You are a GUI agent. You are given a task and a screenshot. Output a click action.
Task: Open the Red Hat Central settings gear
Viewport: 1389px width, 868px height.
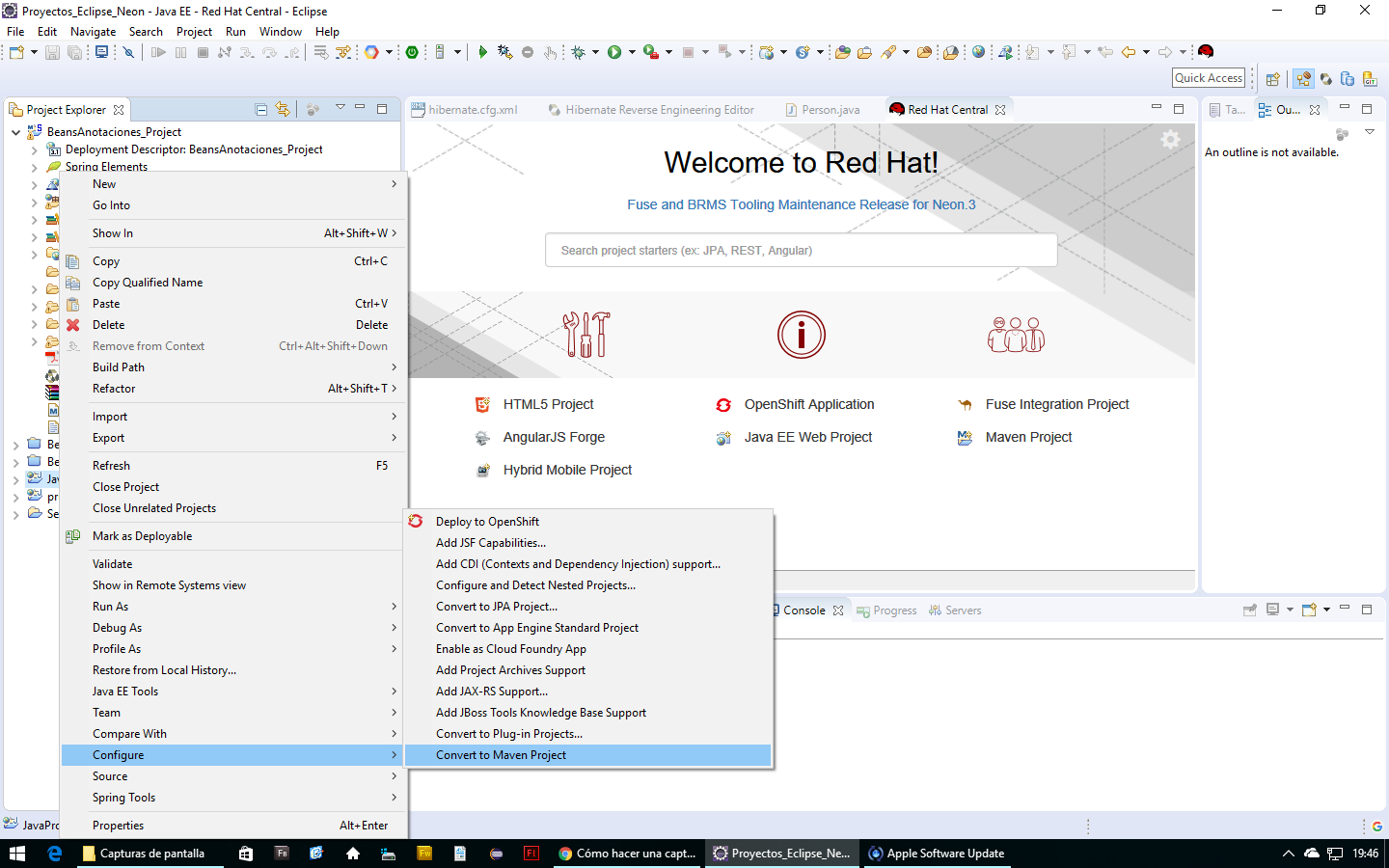(x=1170, y=140)
